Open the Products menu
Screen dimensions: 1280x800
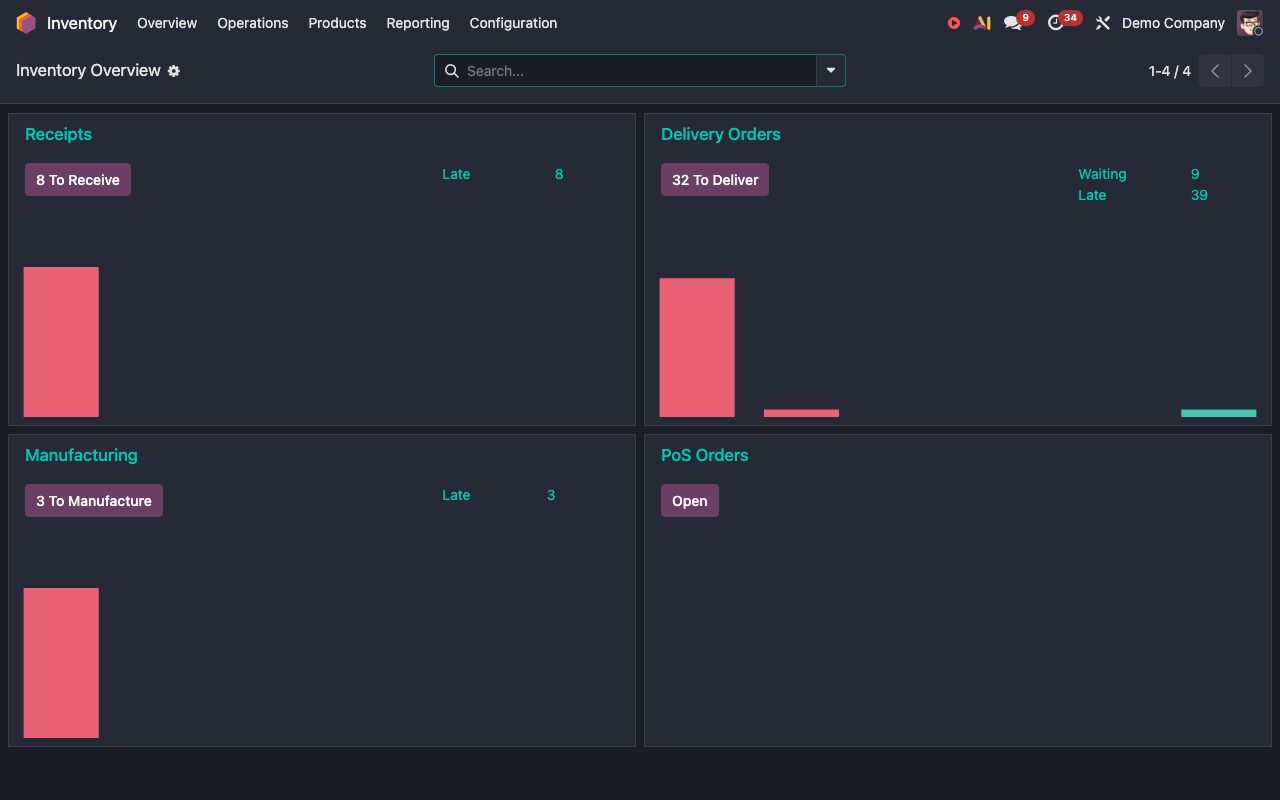click(x=337, y=23)
